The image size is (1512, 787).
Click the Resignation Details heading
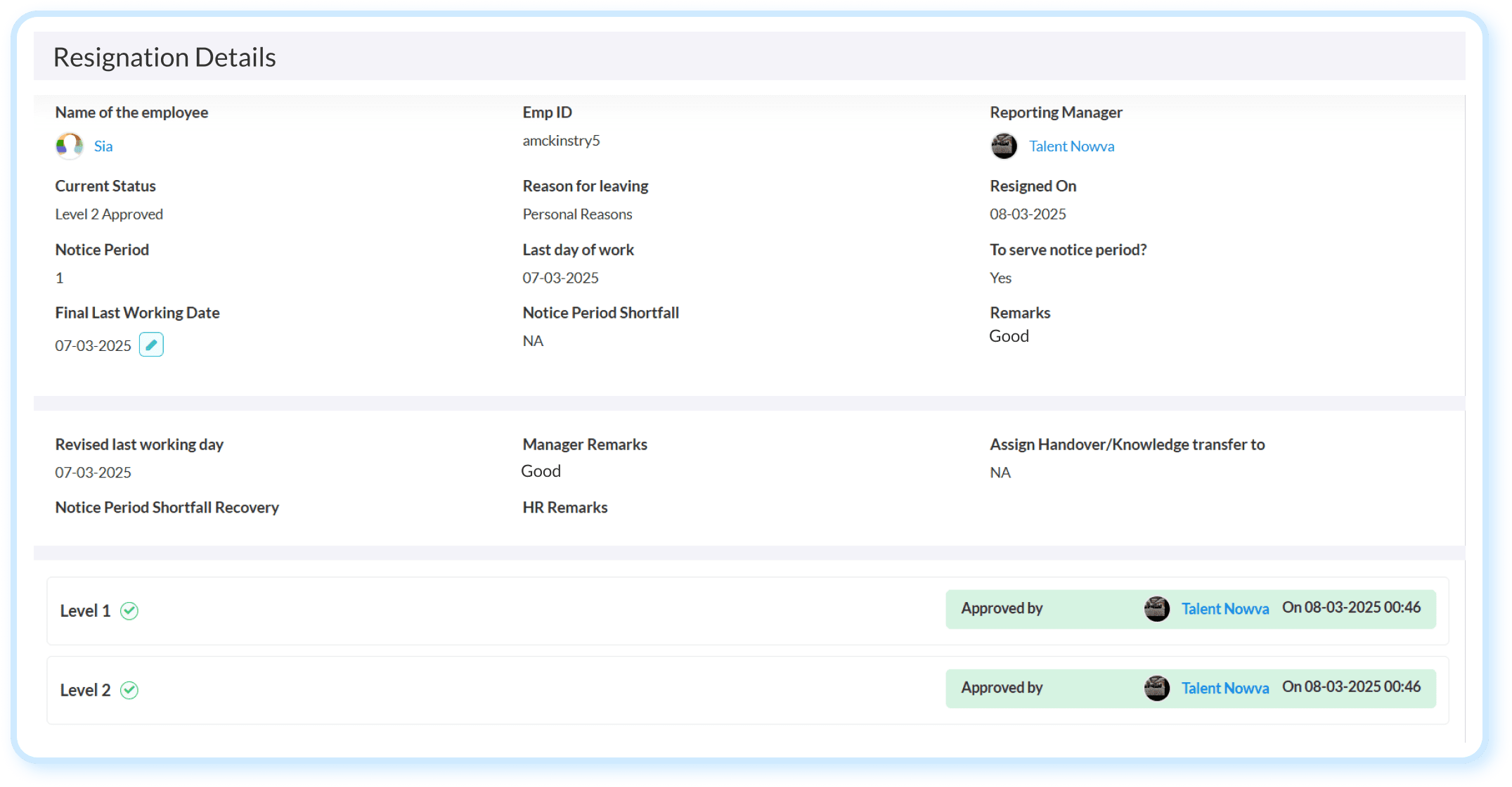click(164, 57)
